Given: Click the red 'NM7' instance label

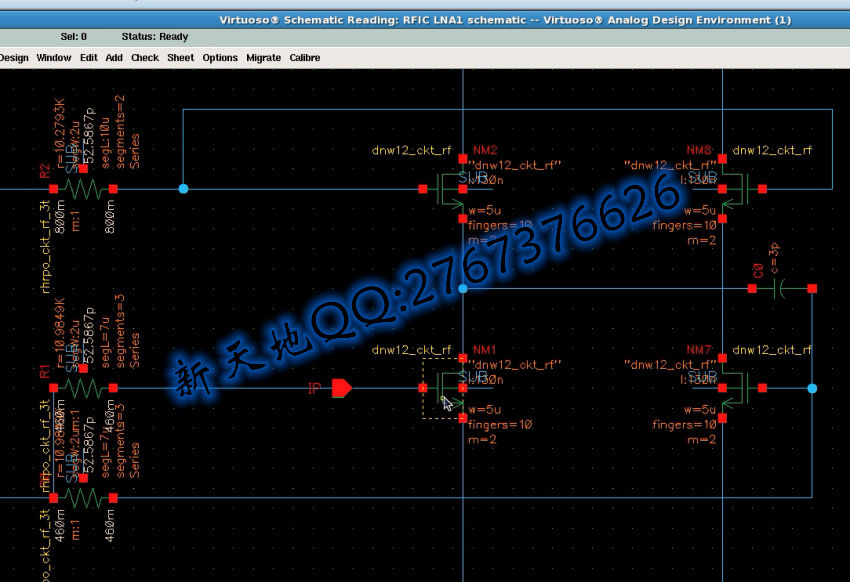Looking at the screenshot, I should click(x=699, y=350).
